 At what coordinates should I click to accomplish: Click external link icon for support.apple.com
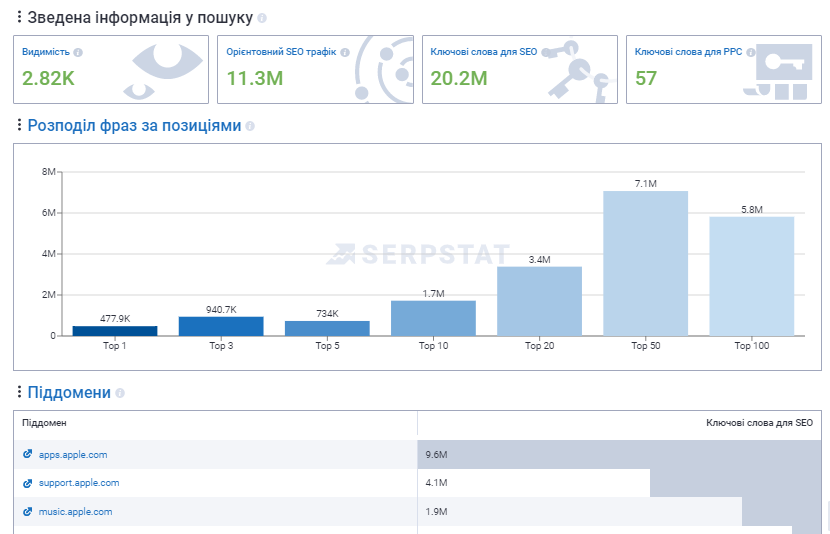click(x=28, y=483)
